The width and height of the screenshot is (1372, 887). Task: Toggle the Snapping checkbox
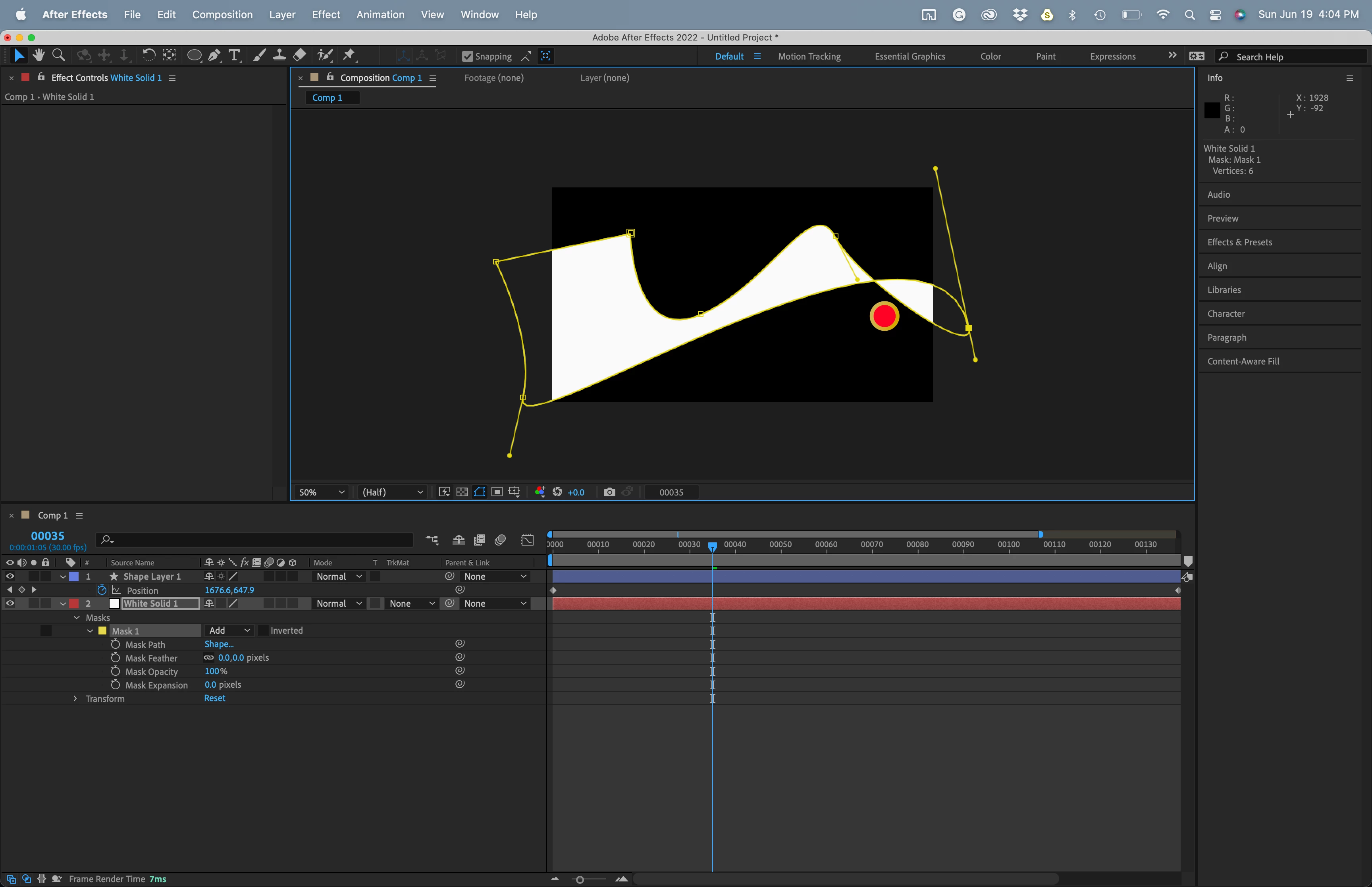click(x=468, y=56)
